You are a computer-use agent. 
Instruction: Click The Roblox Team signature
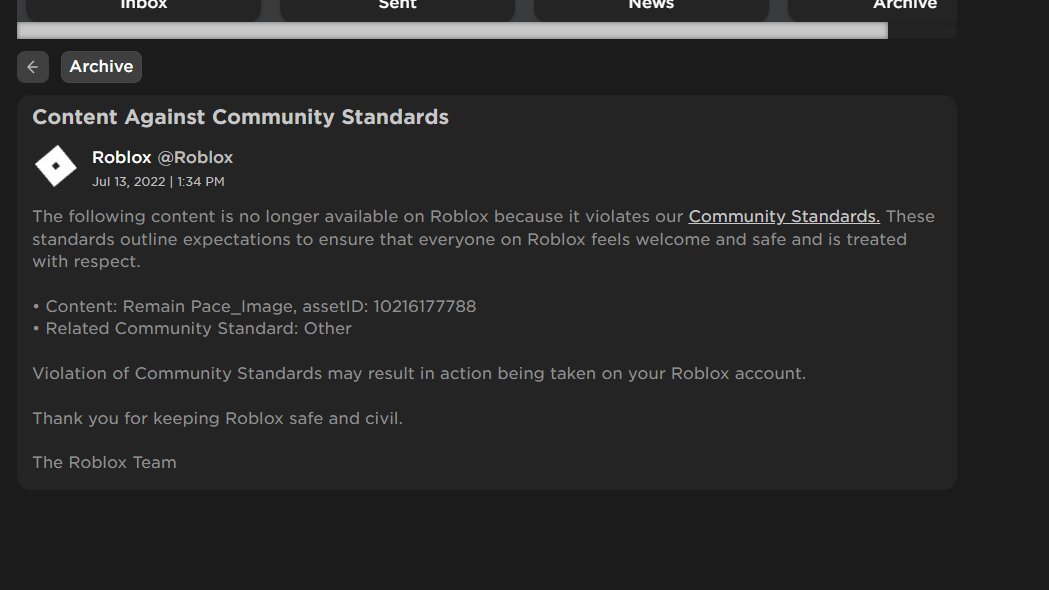[104, 462]
